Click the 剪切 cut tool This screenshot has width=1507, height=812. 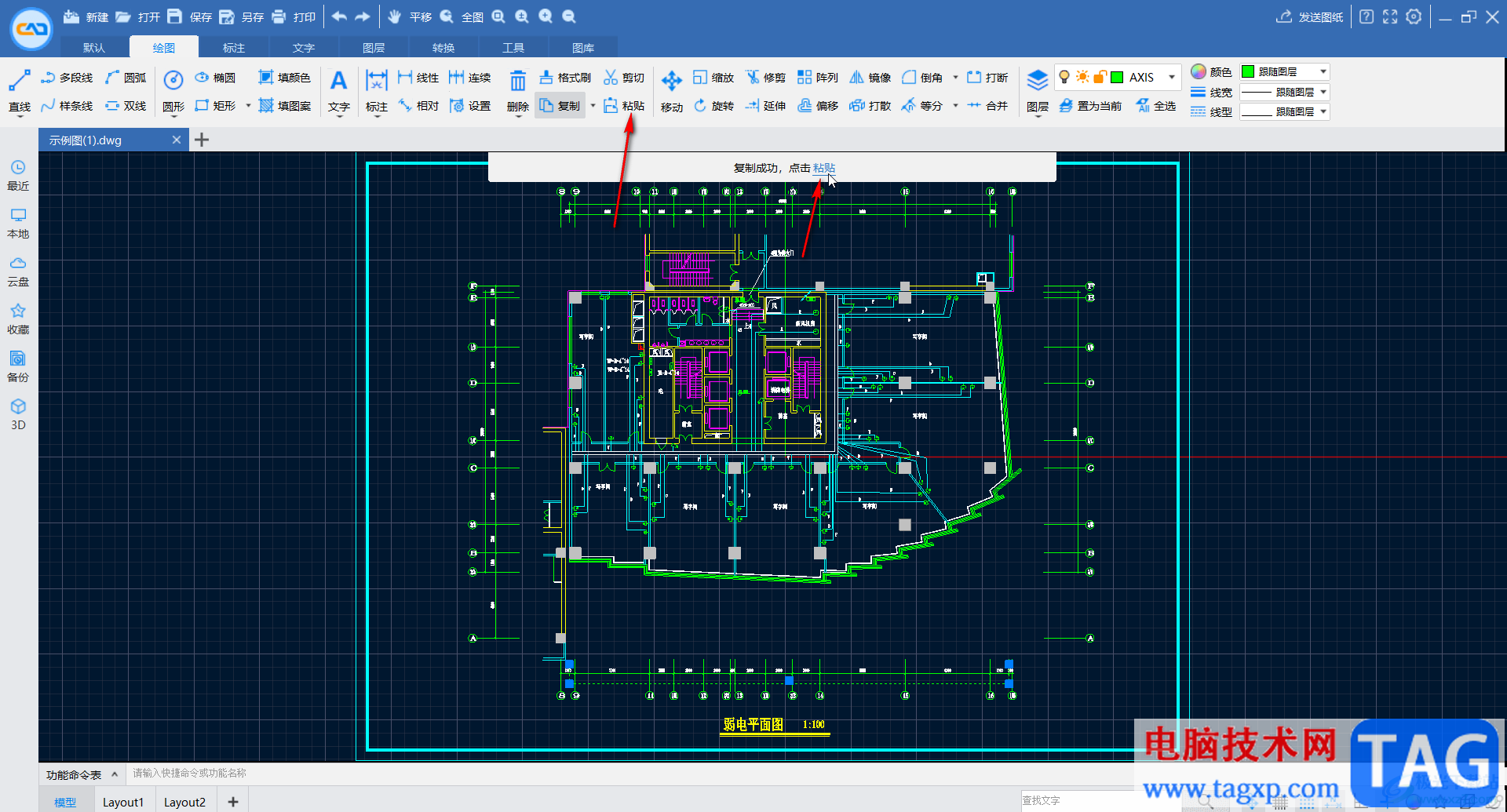(x=624, y=78)
